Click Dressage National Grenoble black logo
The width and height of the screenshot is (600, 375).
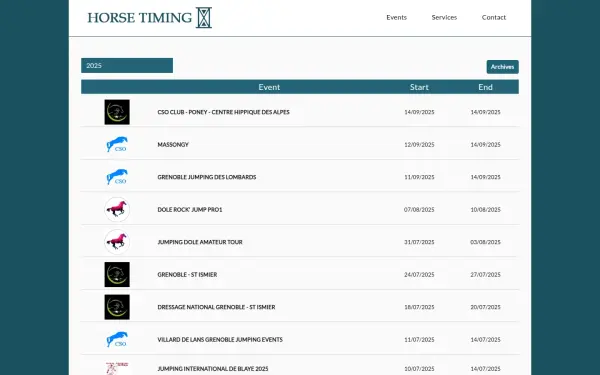(x=117, y=307)
